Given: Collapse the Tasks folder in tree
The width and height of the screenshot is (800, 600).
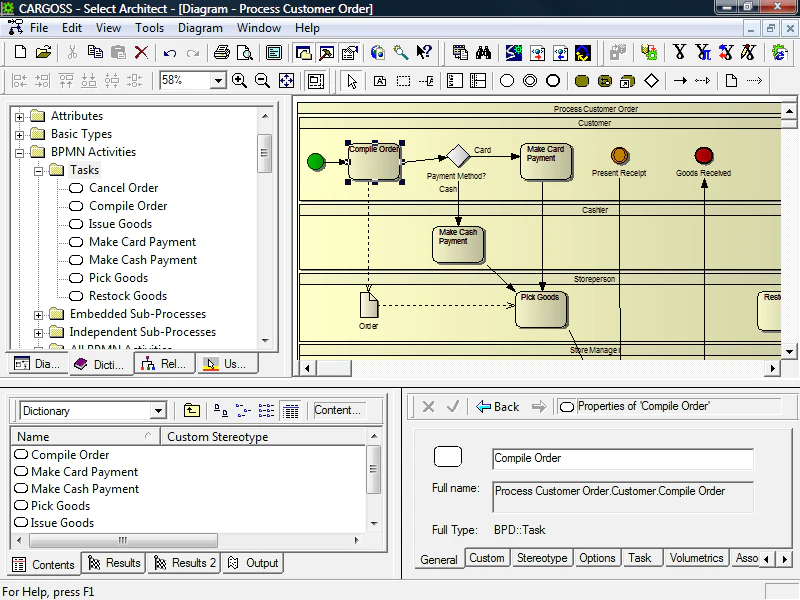Looking at the screenshot, I should (x=38, y=171).
